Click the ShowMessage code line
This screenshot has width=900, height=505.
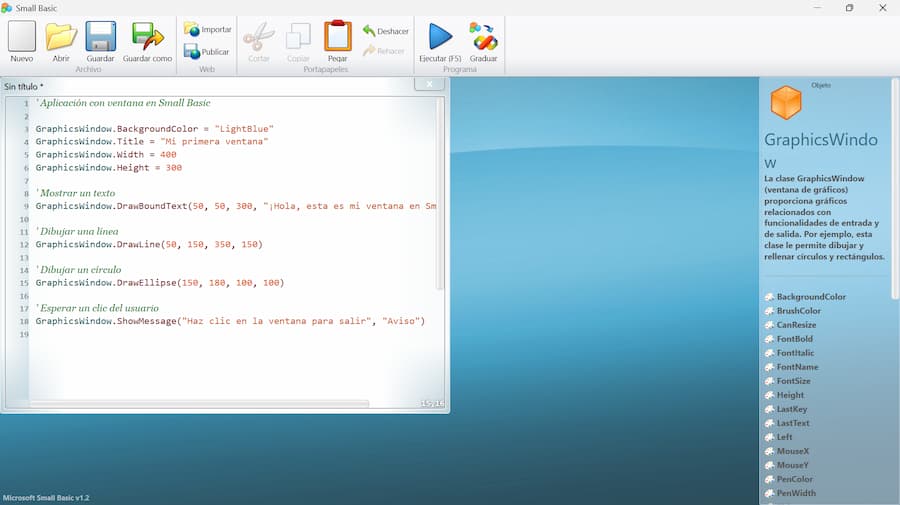pyautogui.click(x=230, y=321)
